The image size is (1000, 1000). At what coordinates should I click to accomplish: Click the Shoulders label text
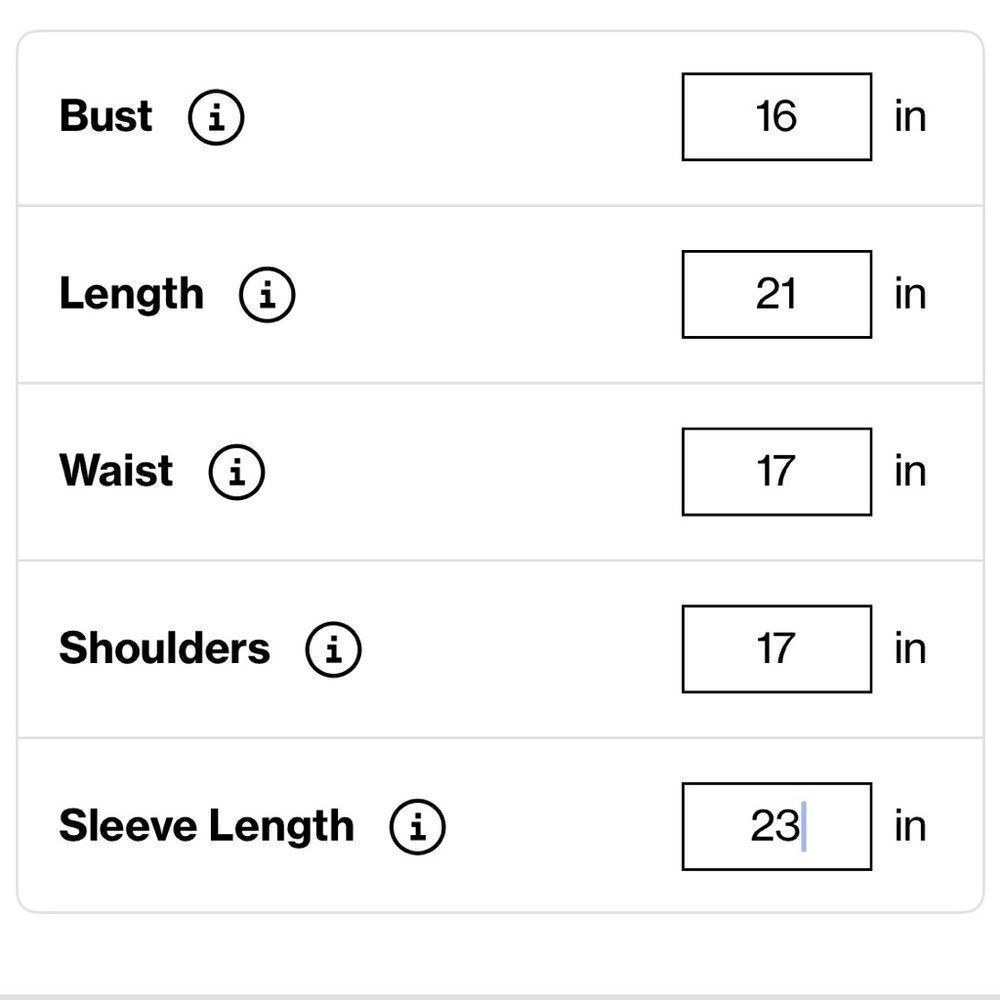coord(164,648)
